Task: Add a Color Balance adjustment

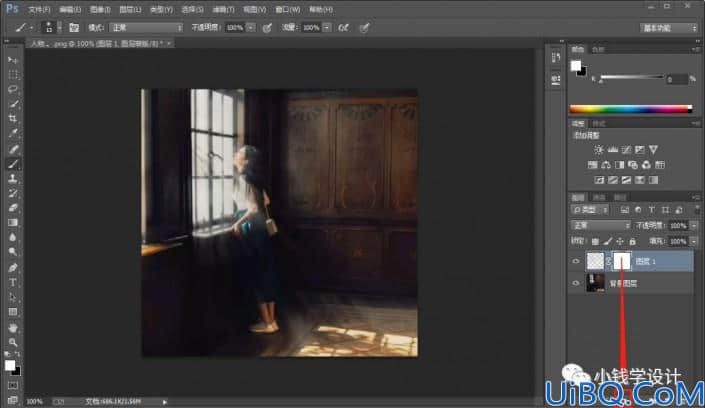Action: click(606, 165)
